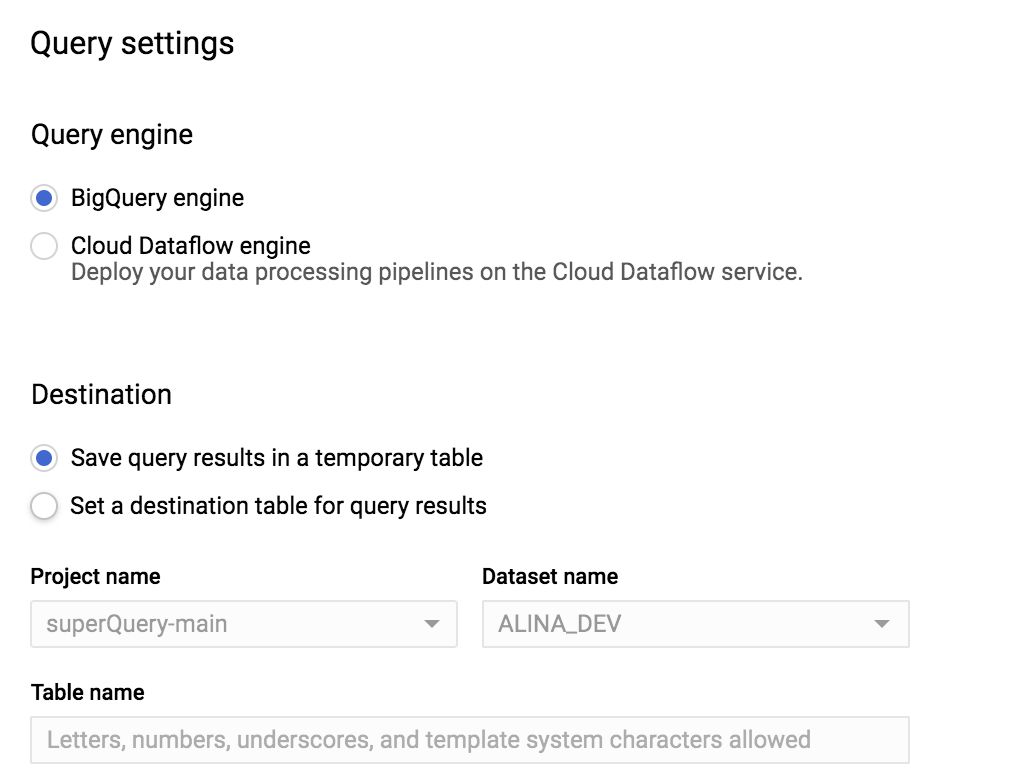Click the "Set a destination table for query results" text
The width and height of the screenshot is (1024, 782).
coord(278,506)
